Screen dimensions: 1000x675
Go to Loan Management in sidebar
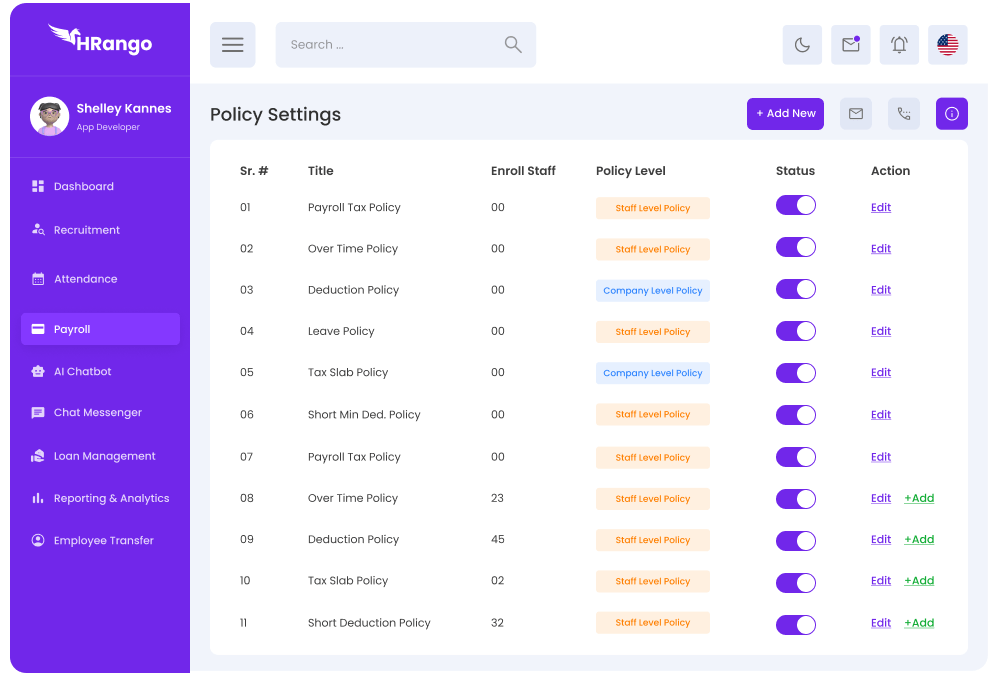(104, 456)
